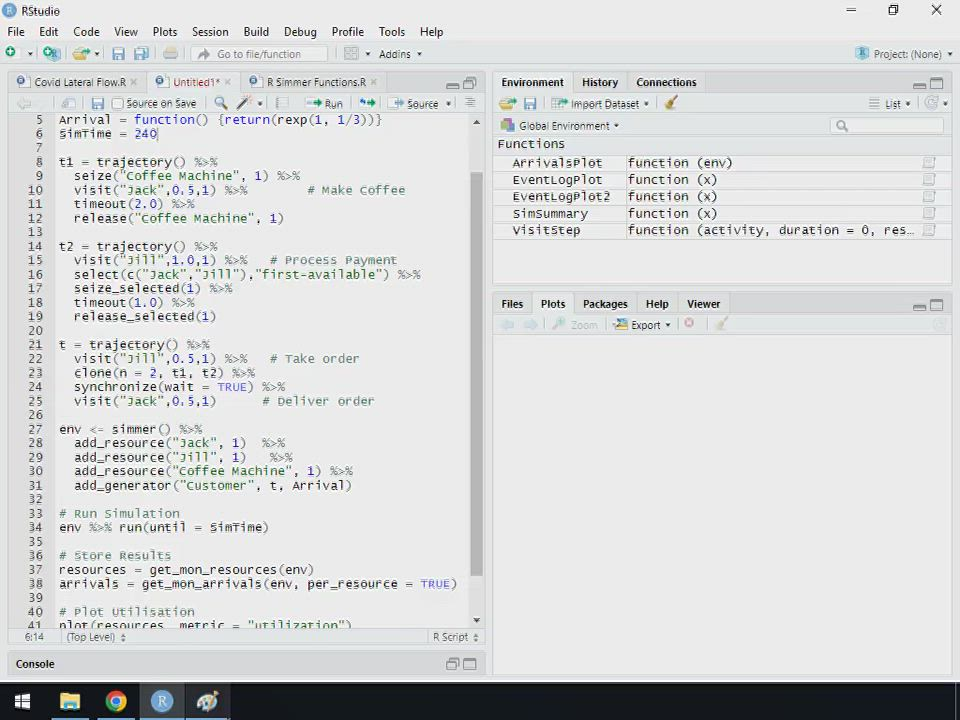Image resolution: width=960 pixels, height=720 pixels.
Task: Clear workspace objects with the broom icon
Action: (x=671, y=103)
